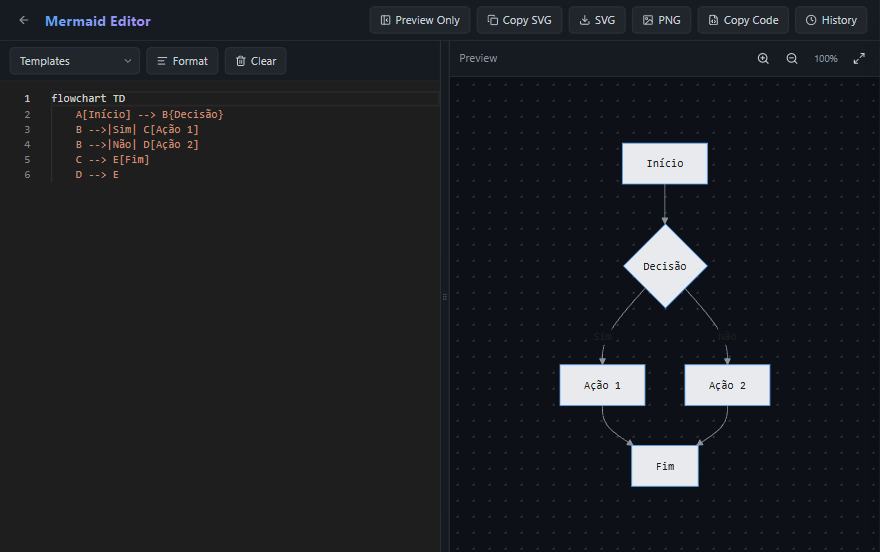
Task: Open the History panel
Action: coord(831,20)
